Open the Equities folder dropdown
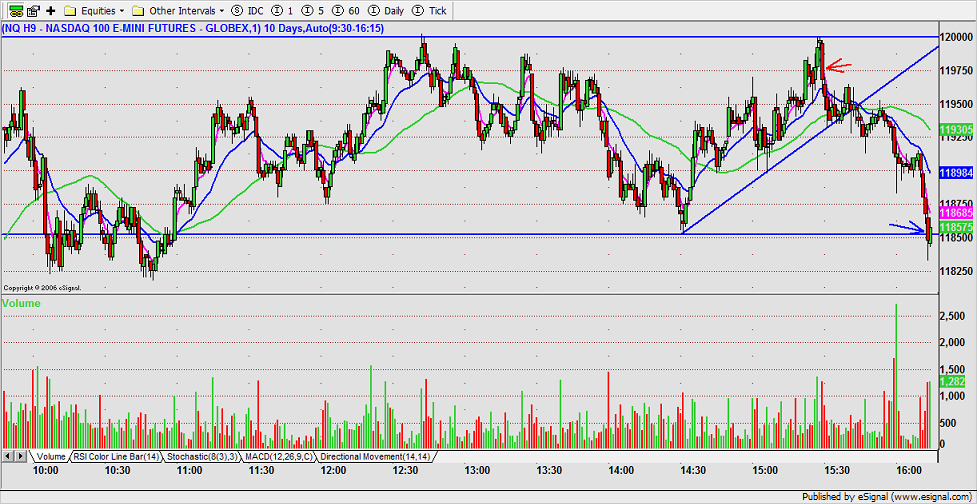The width and height of the screenshot is (977, 504). point(94,11)
